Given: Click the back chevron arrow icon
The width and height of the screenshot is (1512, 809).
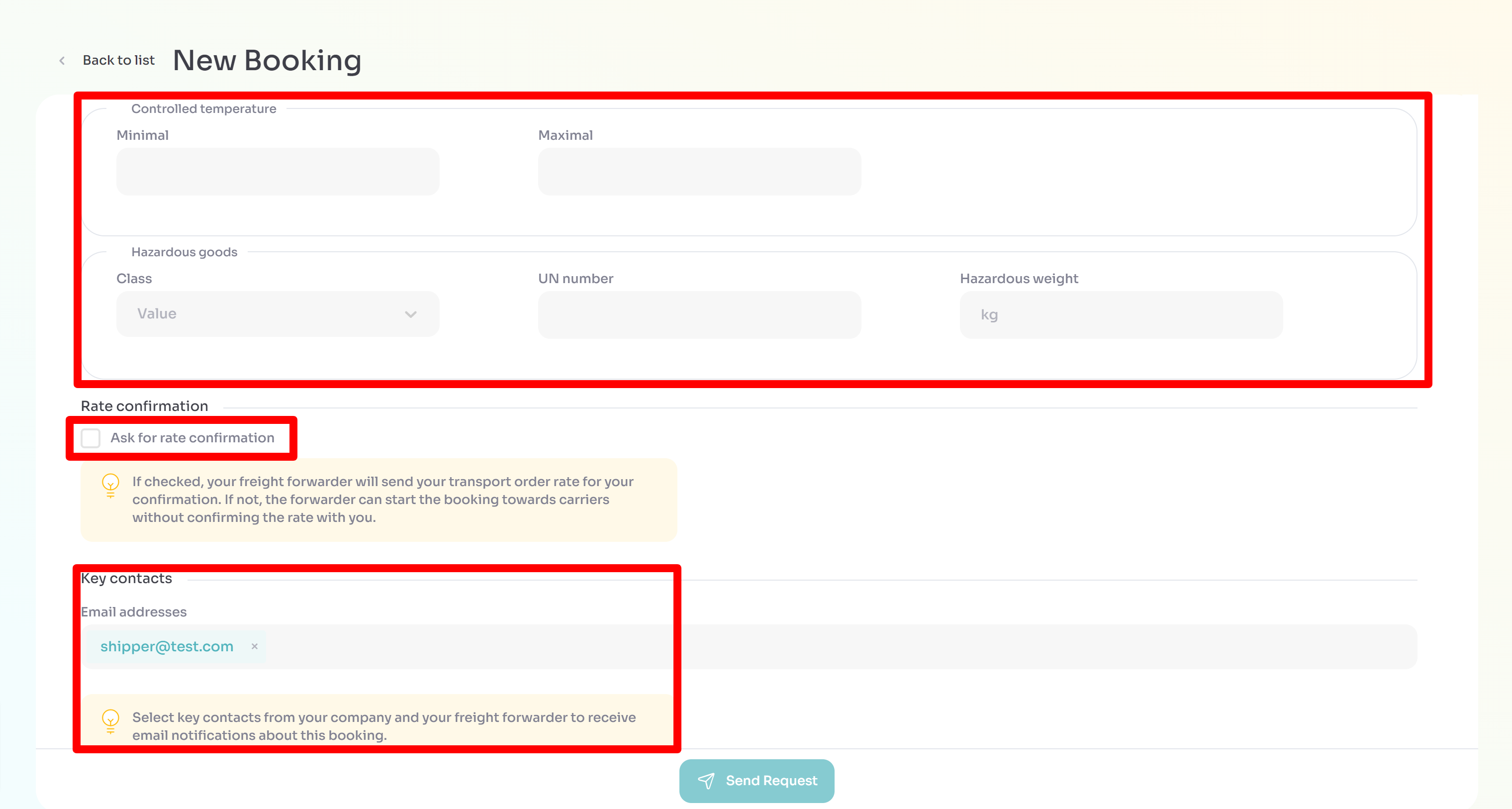Looking at the screenshot, I should point(62,61).
